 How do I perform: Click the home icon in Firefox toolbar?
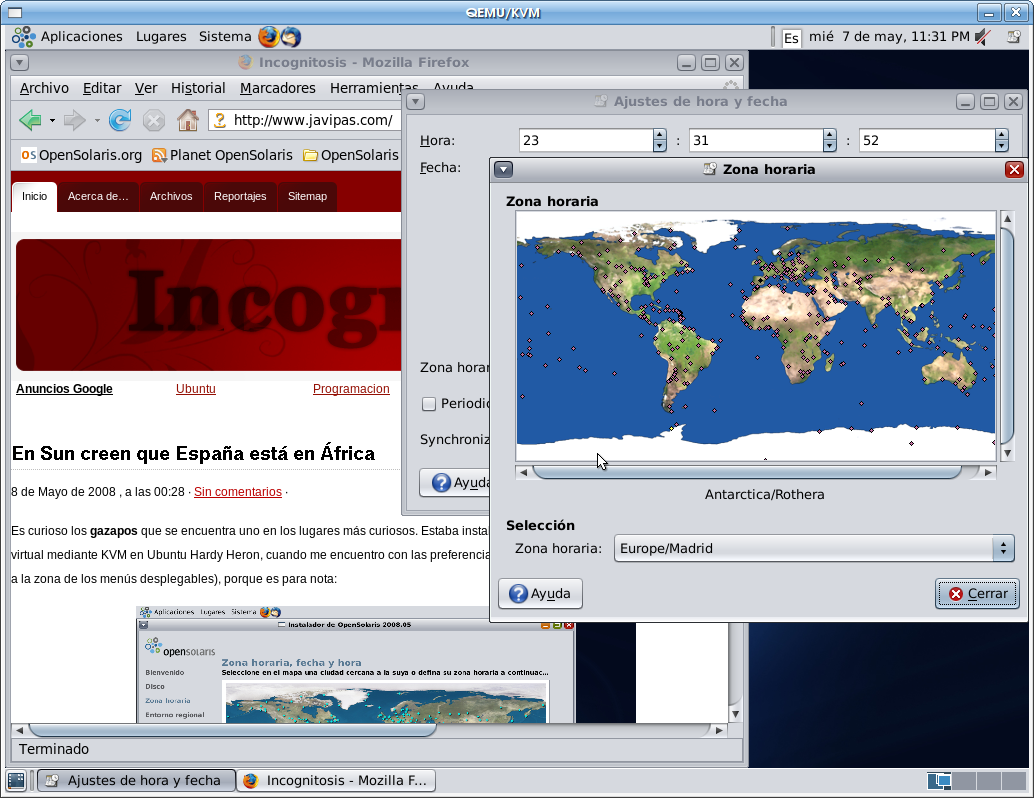pos(187,121)
